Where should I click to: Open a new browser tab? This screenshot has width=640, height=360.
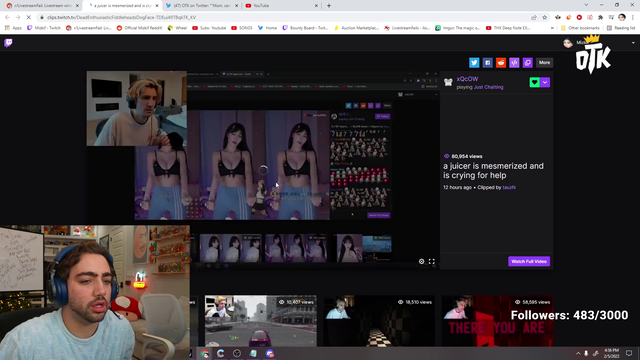pos(329,6)
